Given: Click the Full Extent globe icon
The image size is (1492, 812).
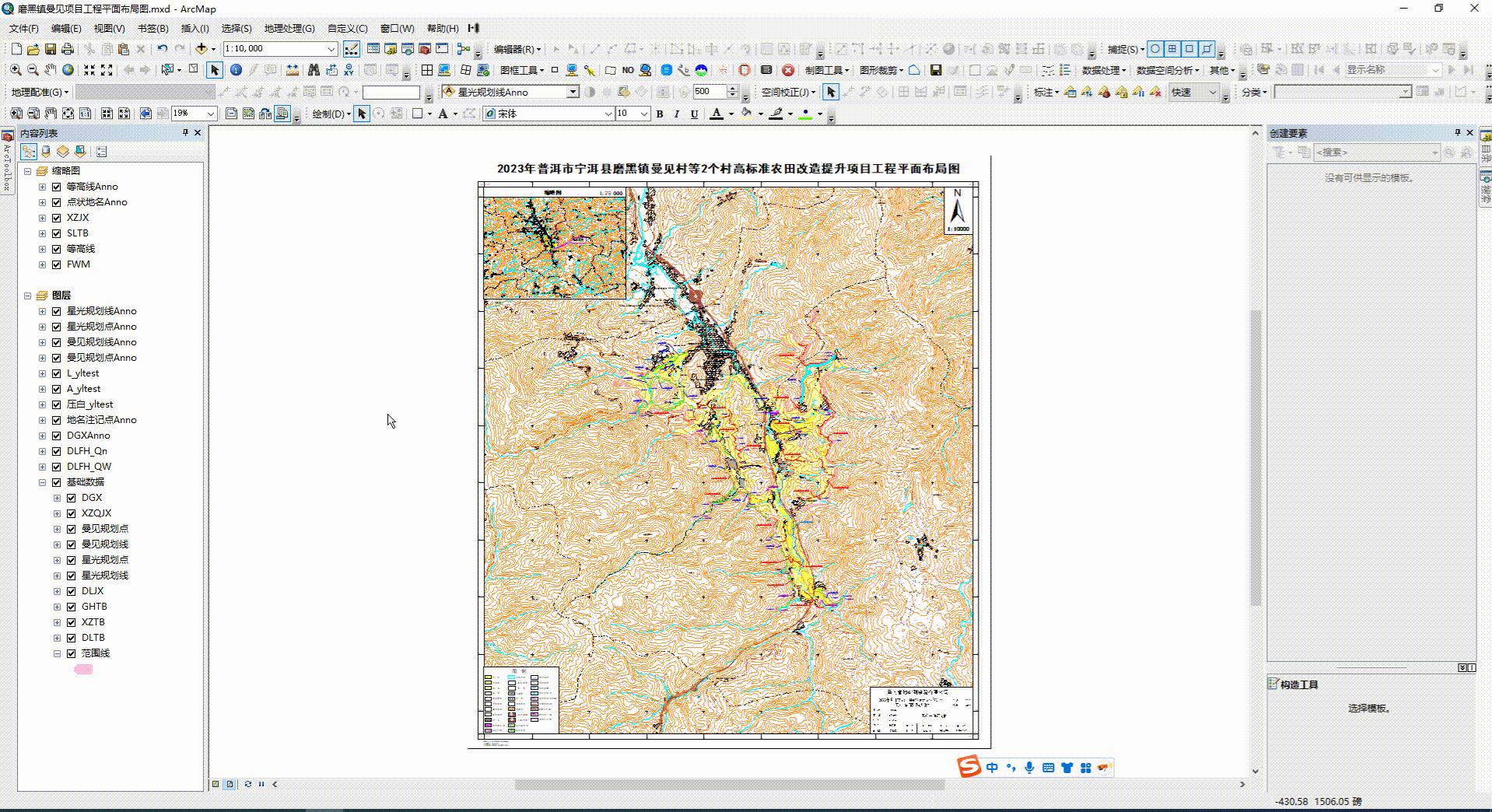Looking at the screenshot, I should (x=68, y=70).
